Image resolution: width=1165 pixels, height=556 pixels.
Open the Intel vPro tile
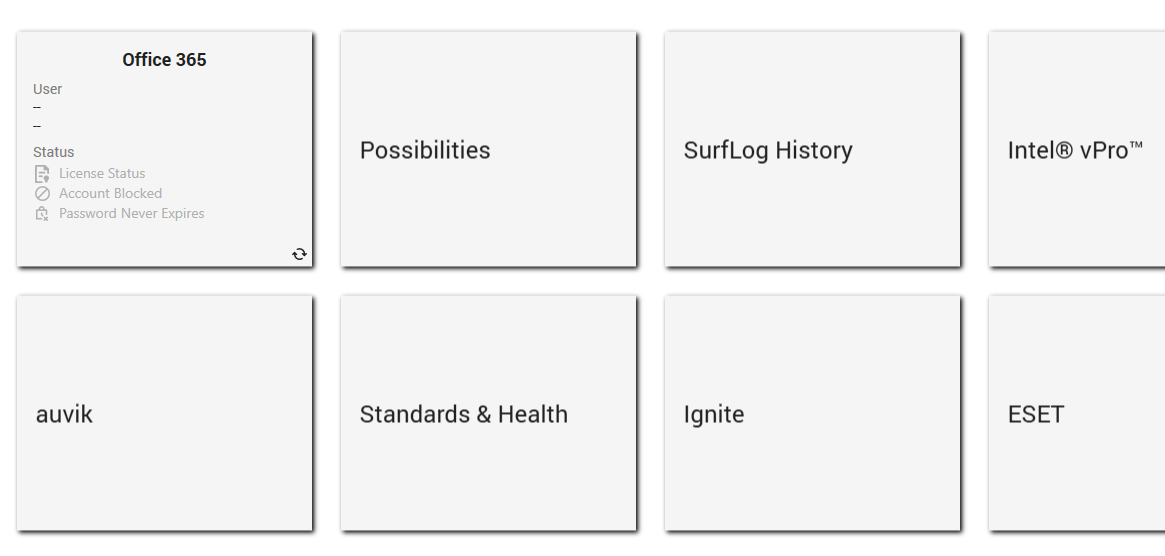pyautogui.click(x=1077, y=149)
